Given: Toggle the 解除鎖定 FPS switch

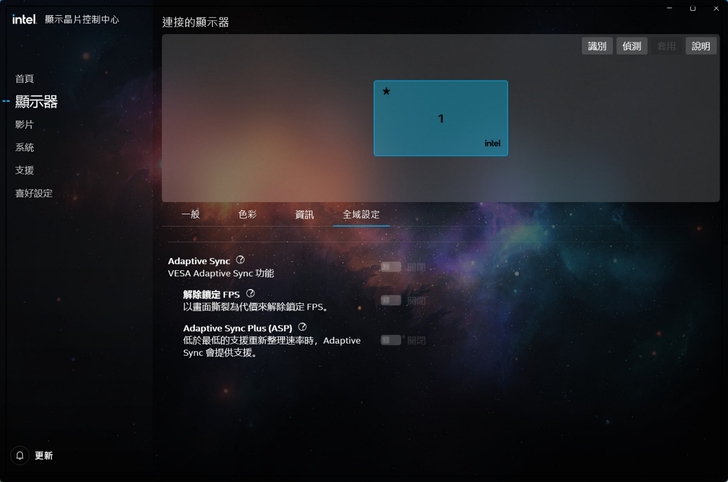Looking at the screenshot, I should coord(390,300).
